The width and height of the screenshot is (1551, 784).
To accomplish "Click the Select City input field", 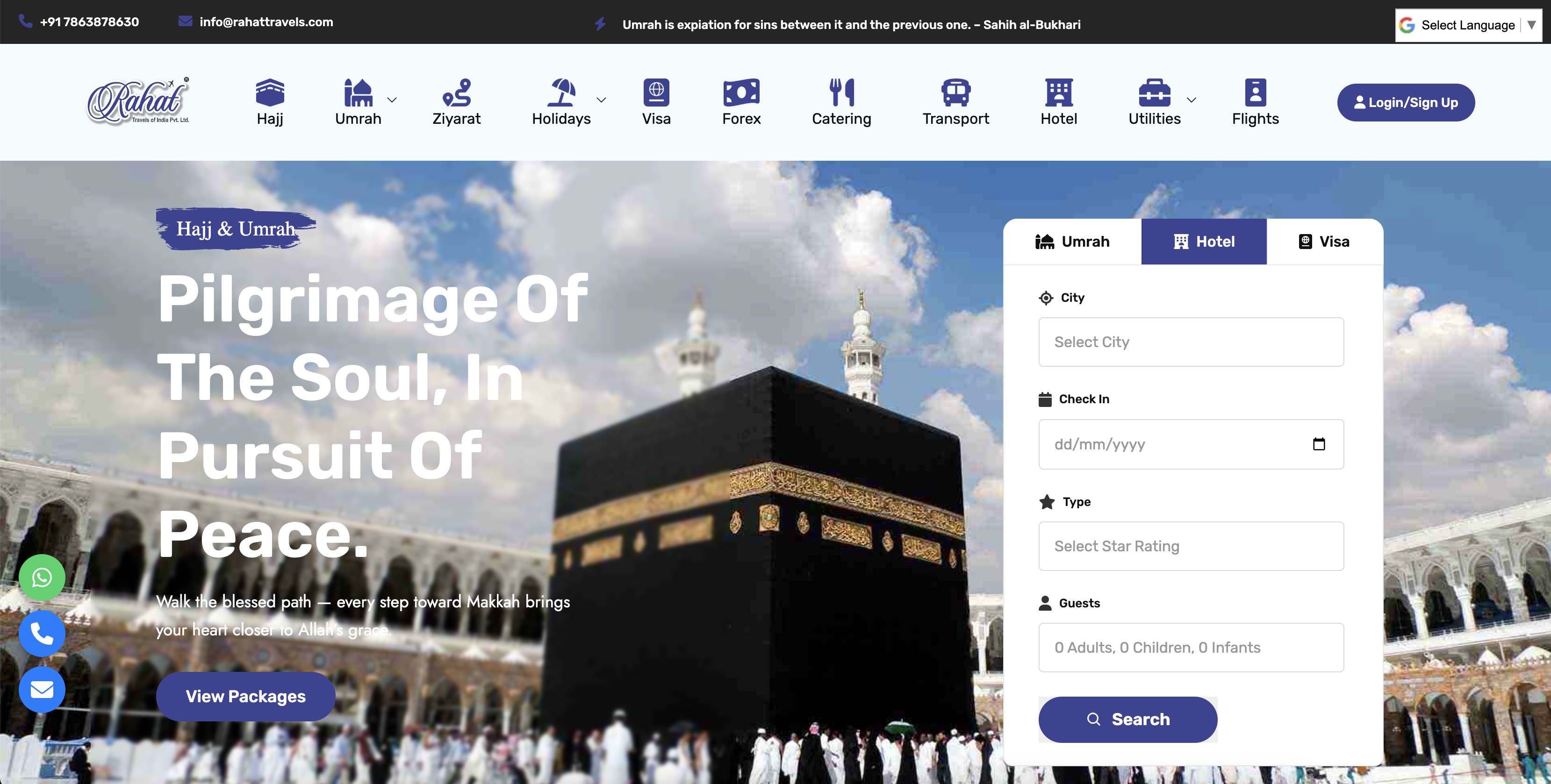I will 1190,342.
